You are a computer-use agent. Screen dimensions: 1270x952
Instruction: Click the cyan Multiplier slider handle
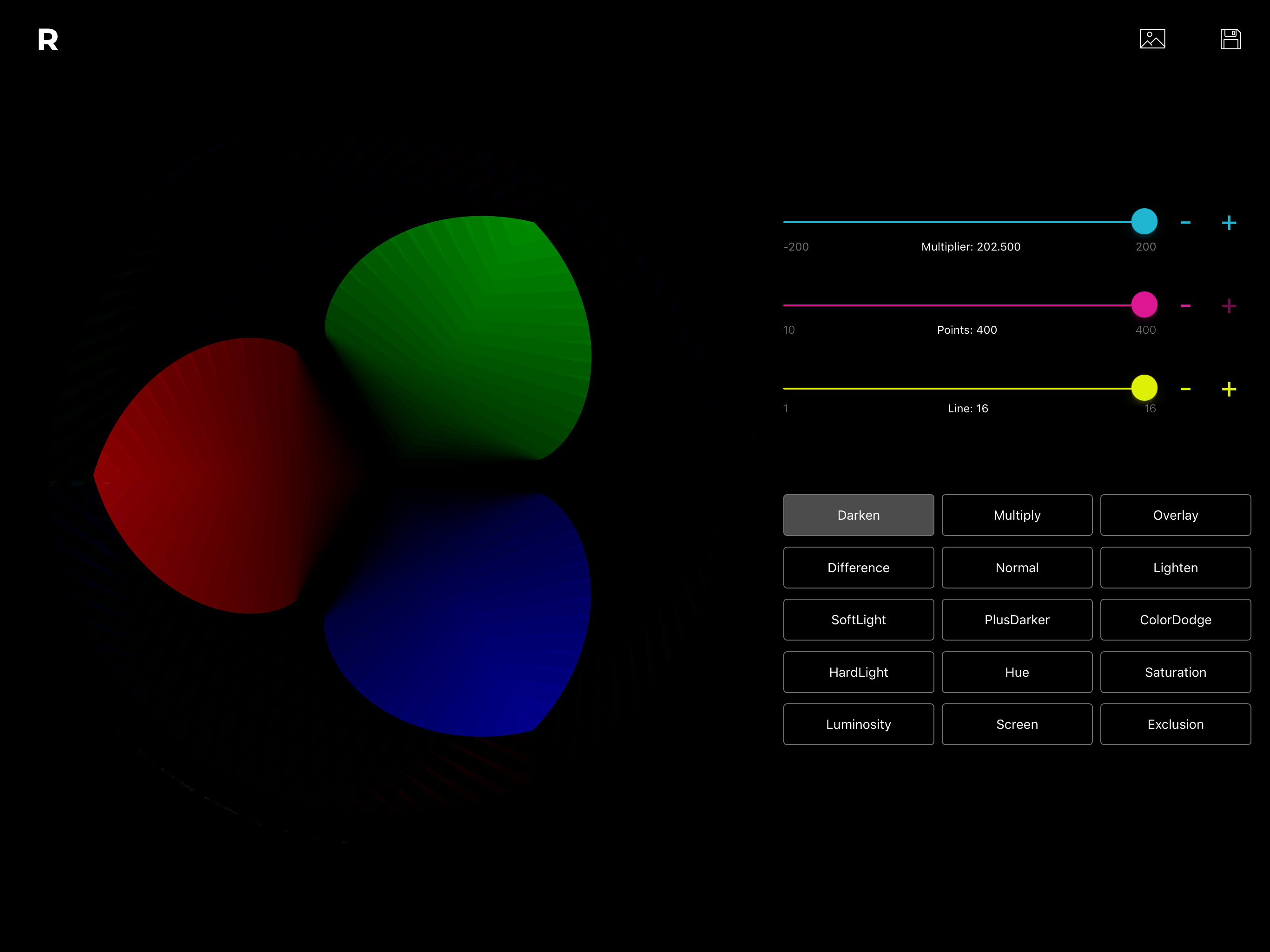coord(1144,222)
